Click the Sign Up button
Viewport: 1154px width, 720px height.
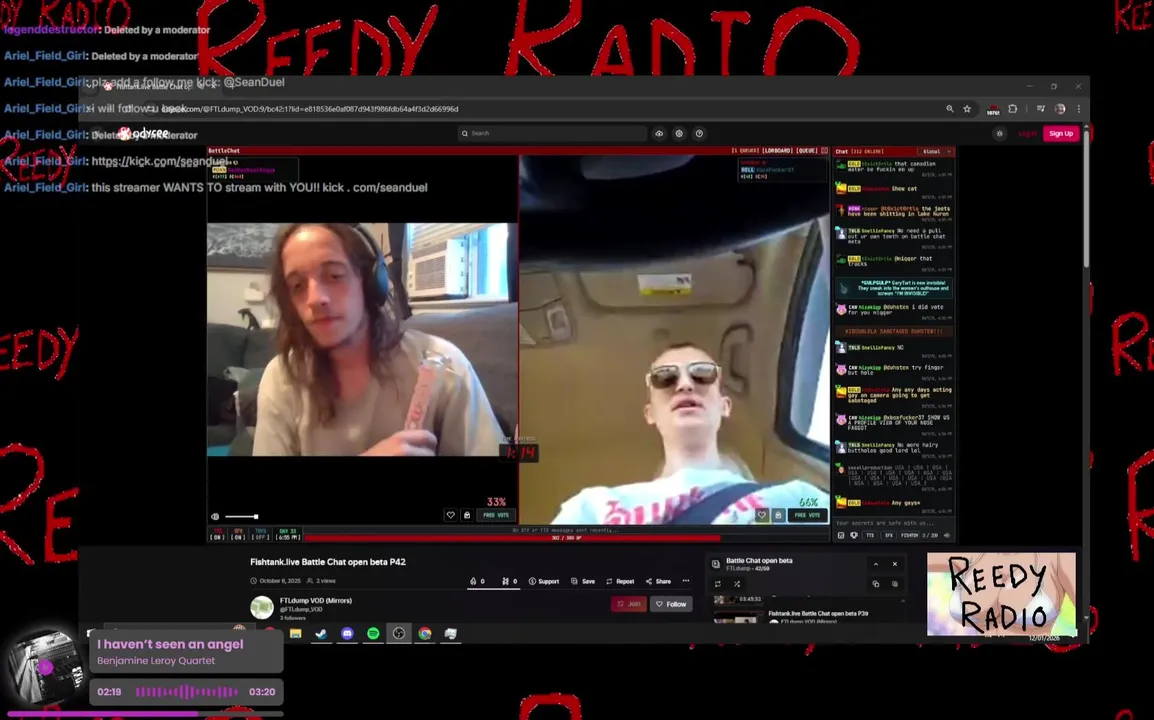[1061, 133]
